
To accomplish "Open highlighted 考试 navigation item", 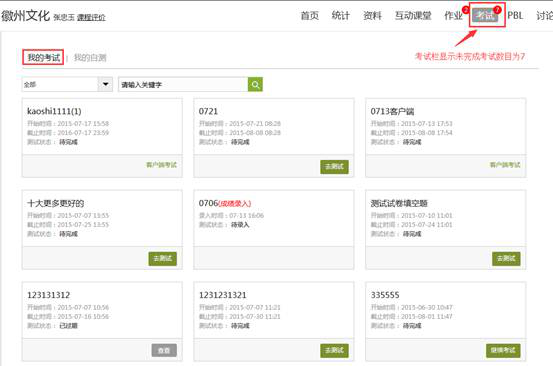I will [487, 15].
